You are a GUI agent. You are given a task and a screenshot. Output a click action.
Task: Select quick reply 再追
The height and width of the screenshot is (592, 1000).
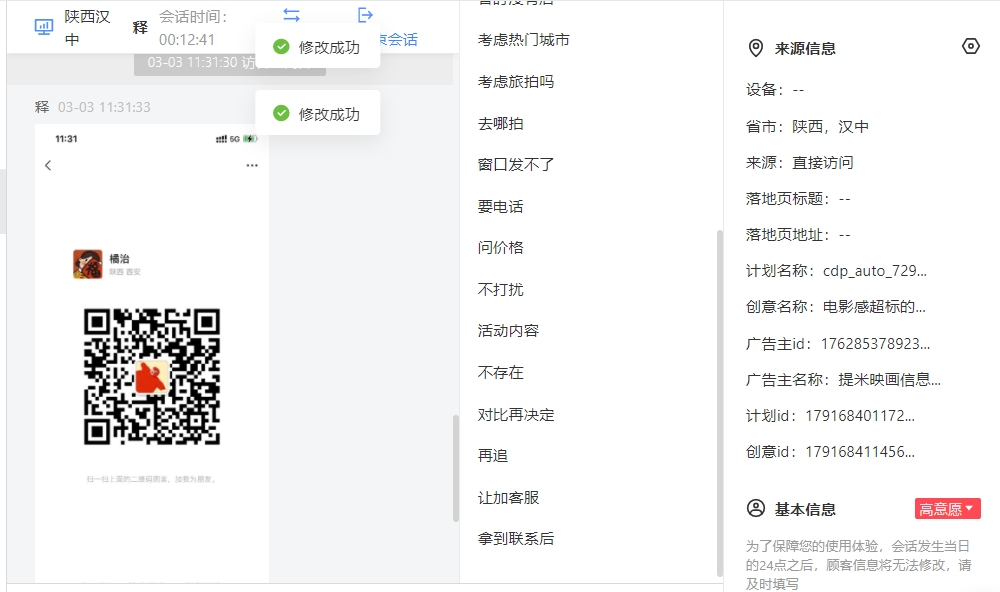click(x=493, y=455)
